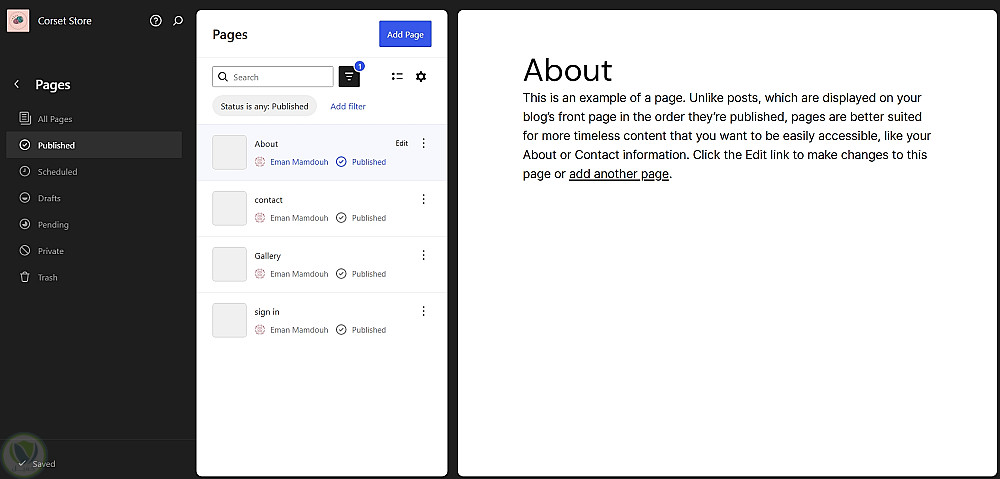Open the Status is any: Published filter chip
The width and height of the screenshot is (1000, 479).
pyautogui.click(x=264, y=106)
